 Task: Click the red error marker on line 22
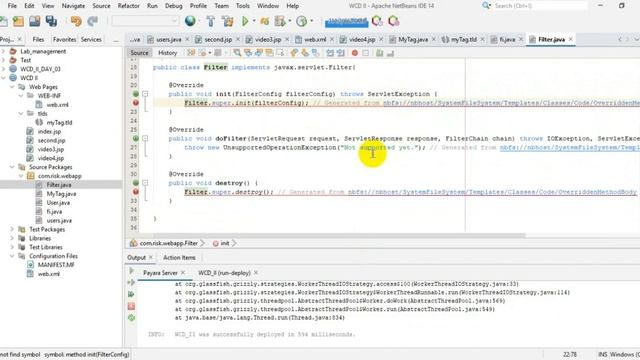click(136, 103)
